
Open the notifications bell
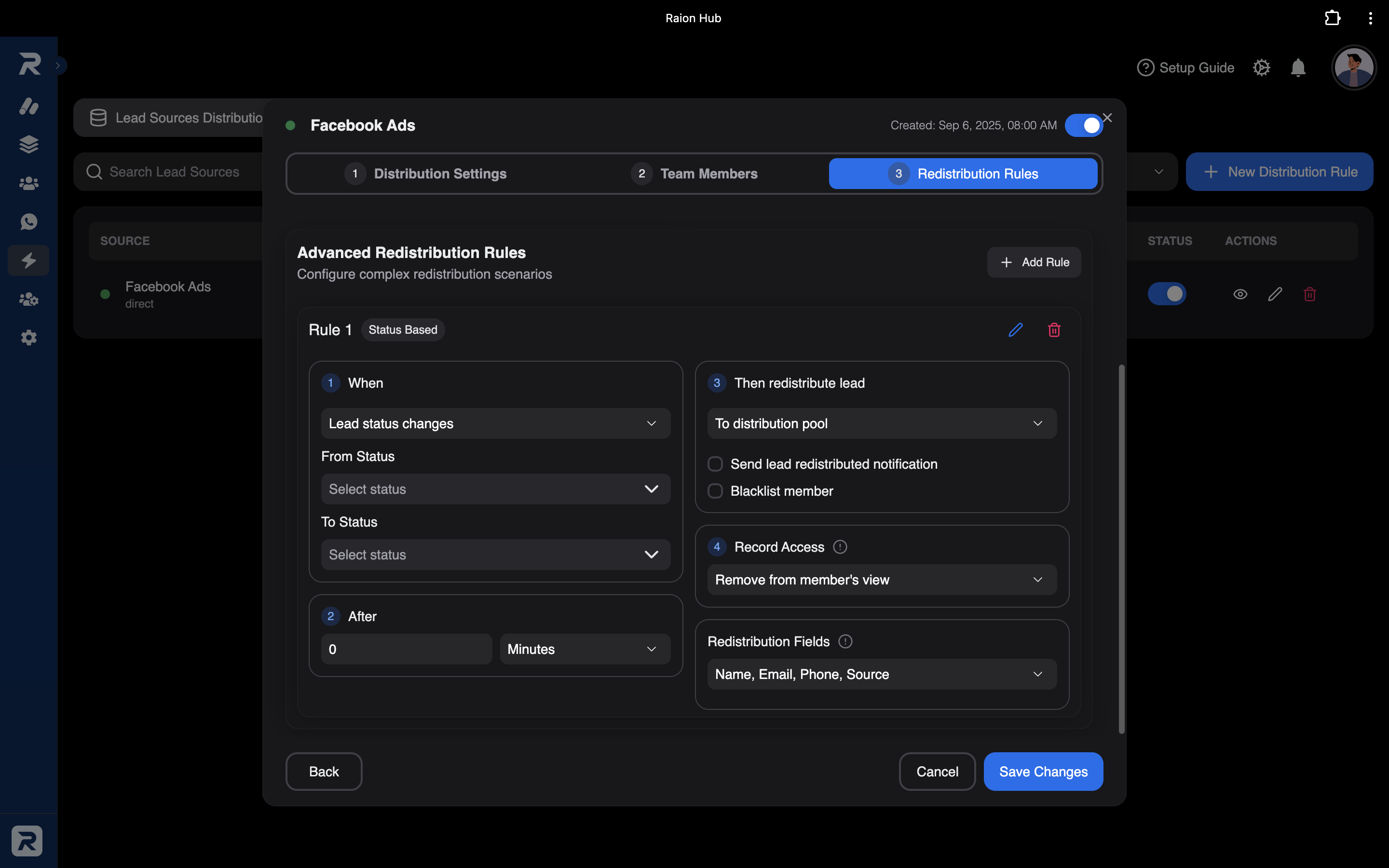click(x=1298, y=68)
